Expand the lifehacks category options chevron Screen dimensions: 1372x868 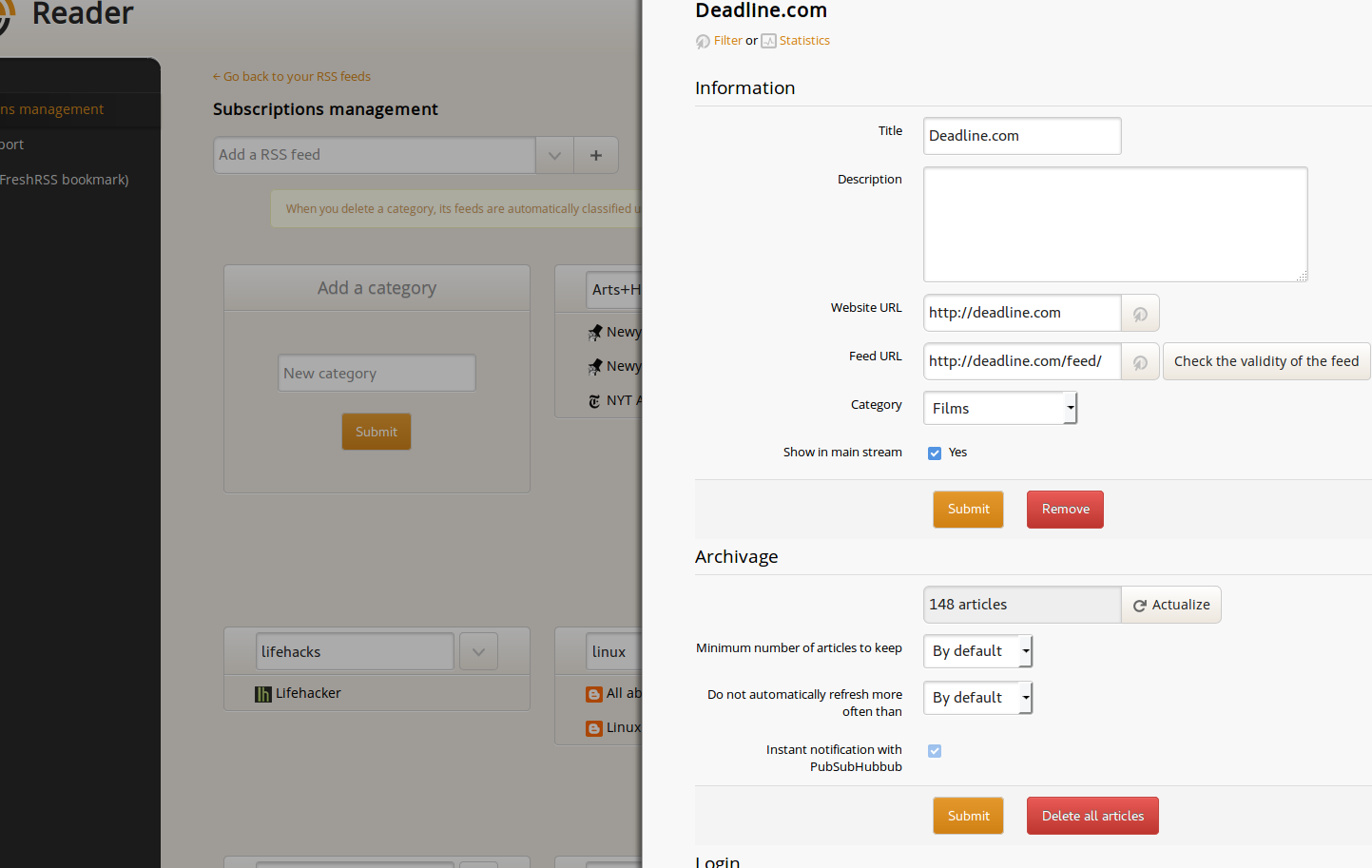(478, 651)
